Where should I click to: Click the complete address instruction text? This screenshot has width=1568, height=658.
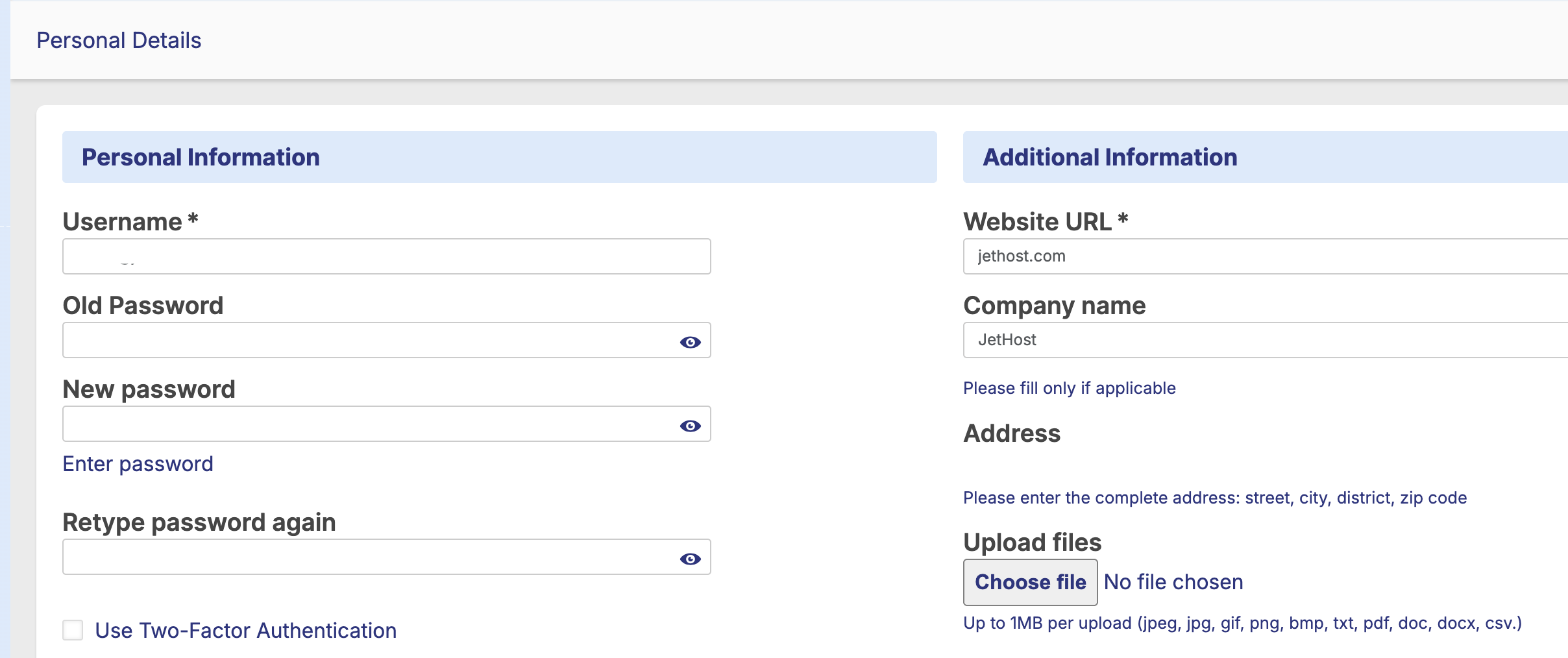click(1215, 498)
